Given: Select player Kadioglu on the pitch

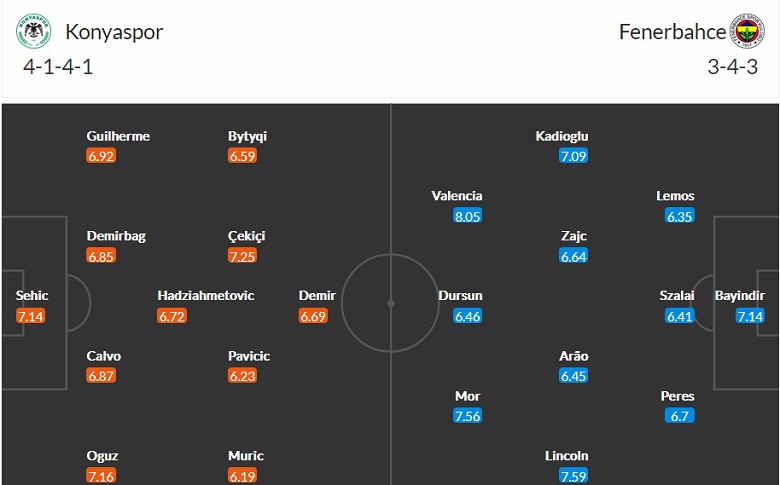Looking at the screenshot, I should [561, 136].
